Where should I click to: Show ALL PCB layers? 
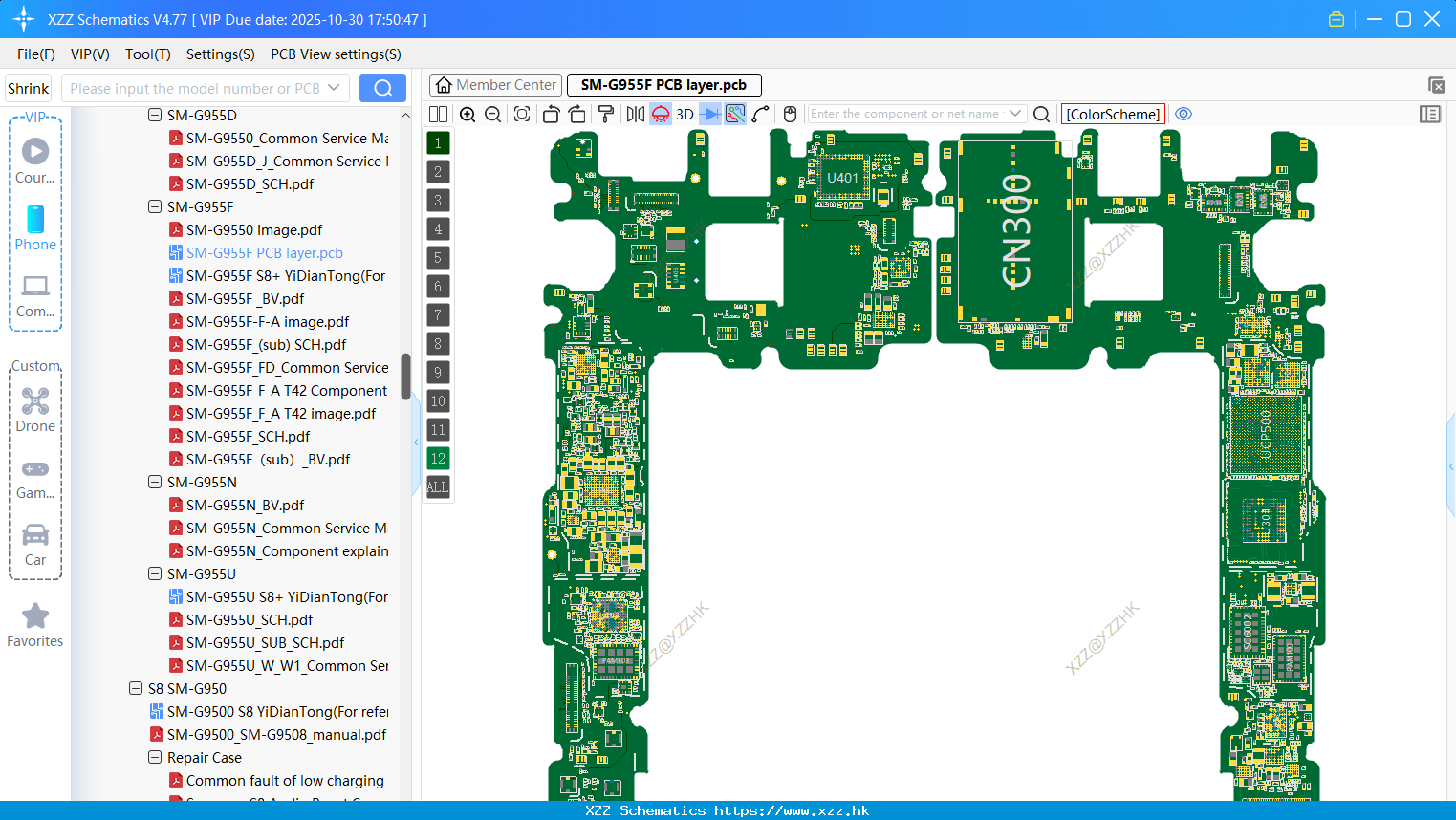click(438, 487)
